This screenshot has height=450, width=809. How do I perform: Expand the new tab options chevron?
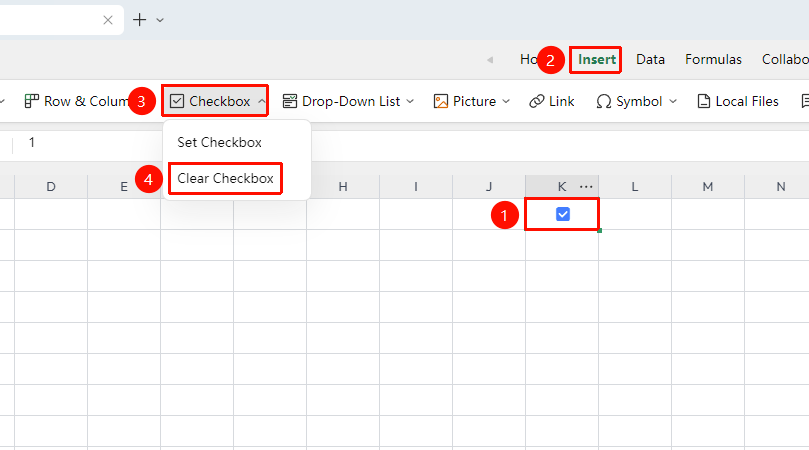click(160, 21)
